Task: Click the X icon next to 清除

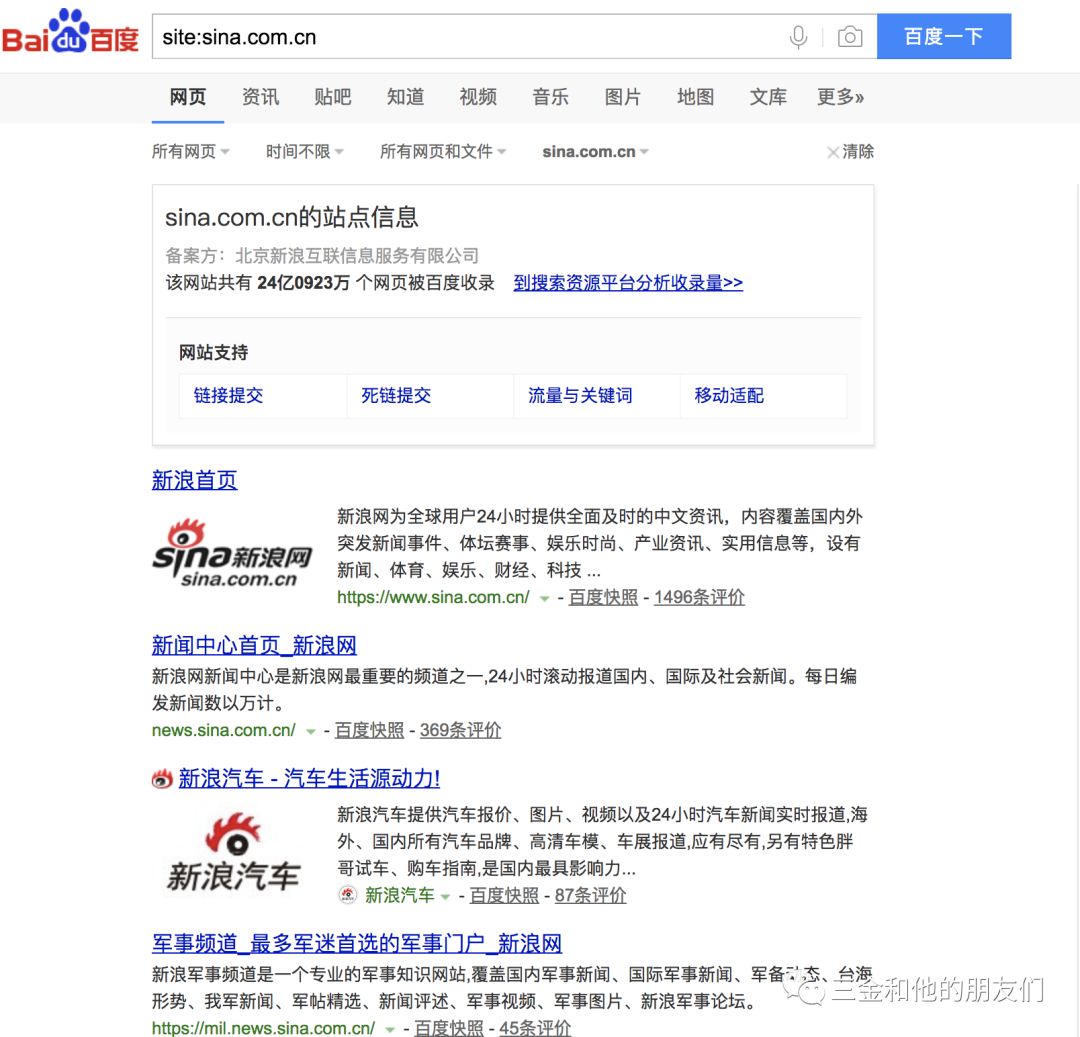Action: (x=833, y=152)
